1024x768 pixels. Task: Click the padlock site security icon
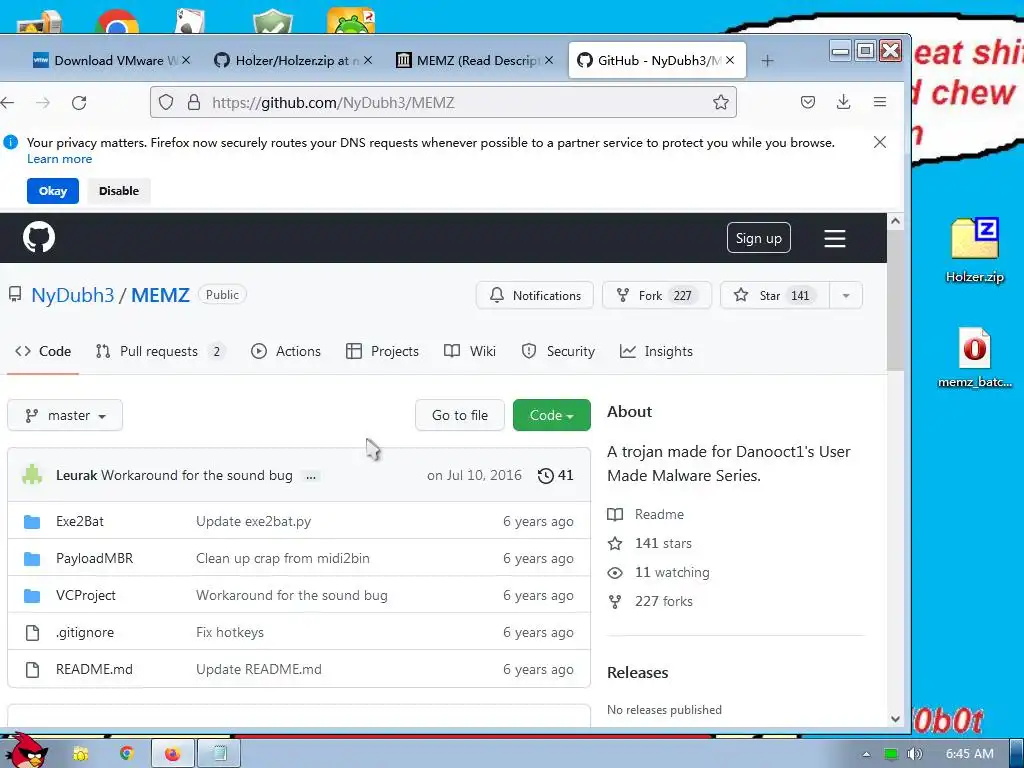click(x=194, y=103)
